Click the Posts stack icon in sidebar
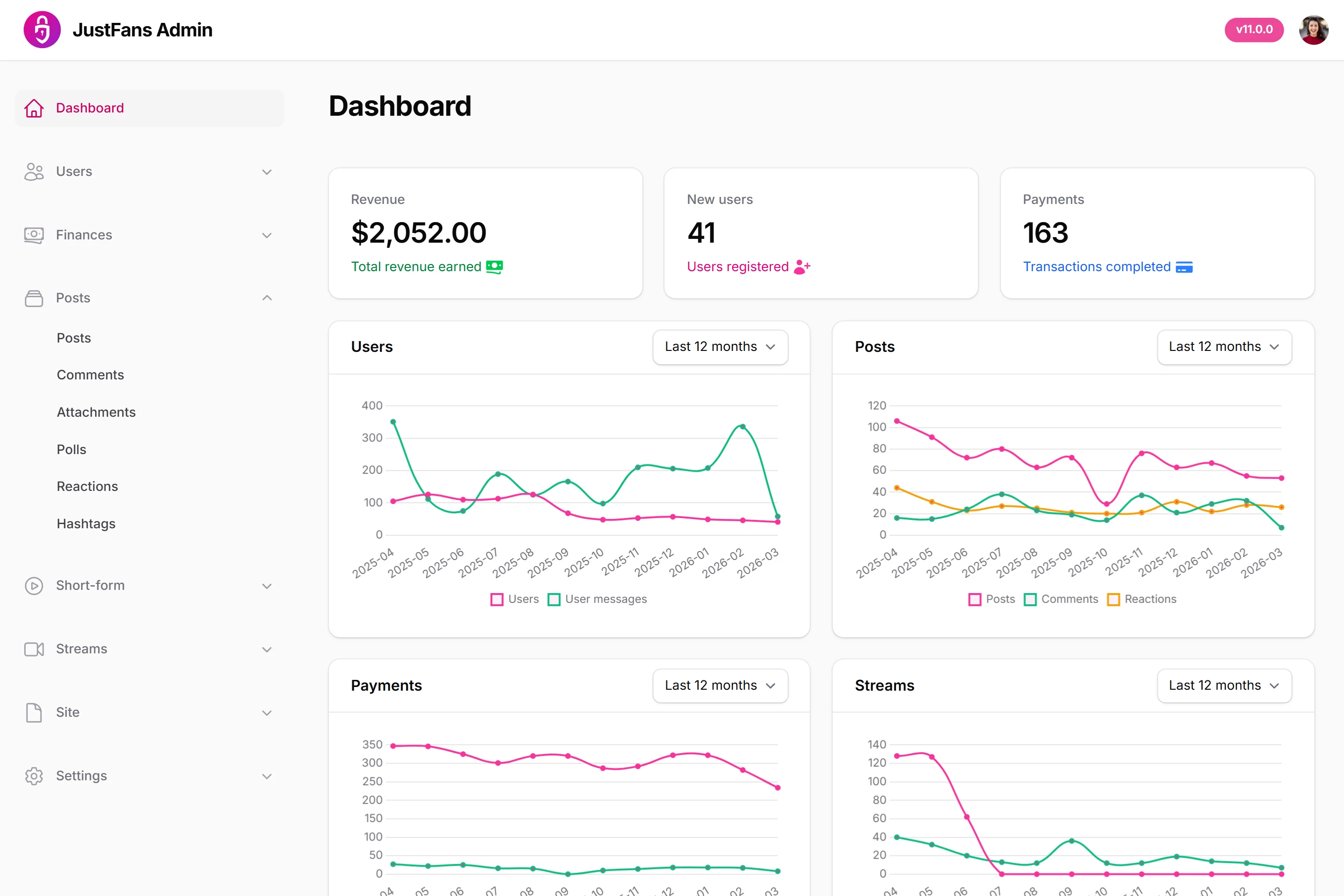Screen dimensions: 1344x896 (x=34, y=298)
